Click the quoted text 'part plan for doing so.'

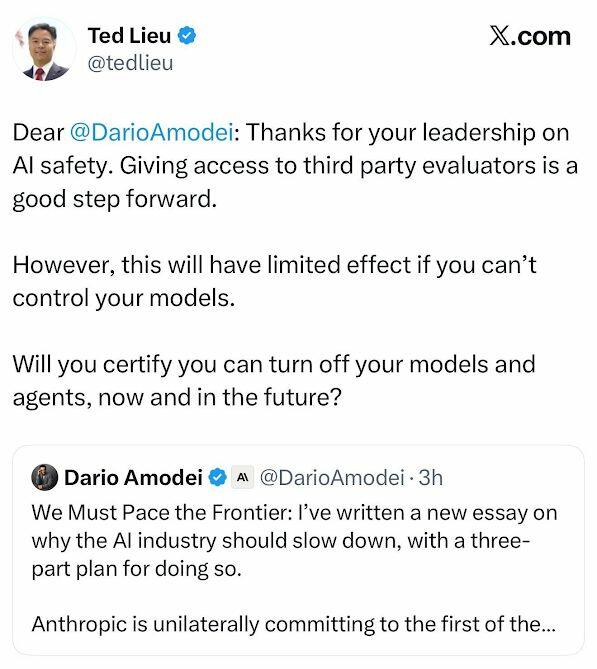pyautogui.click(x=137, y=569)
